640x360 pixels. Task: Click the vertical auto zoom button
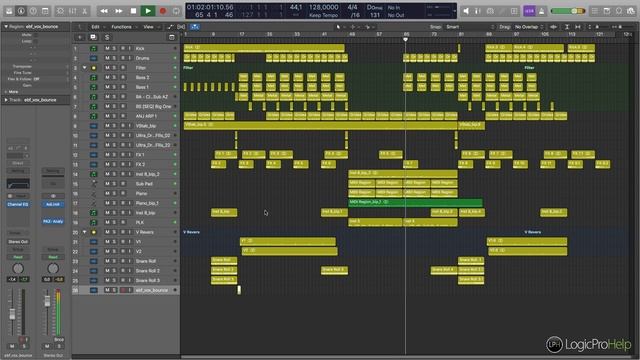pos(567,27)
